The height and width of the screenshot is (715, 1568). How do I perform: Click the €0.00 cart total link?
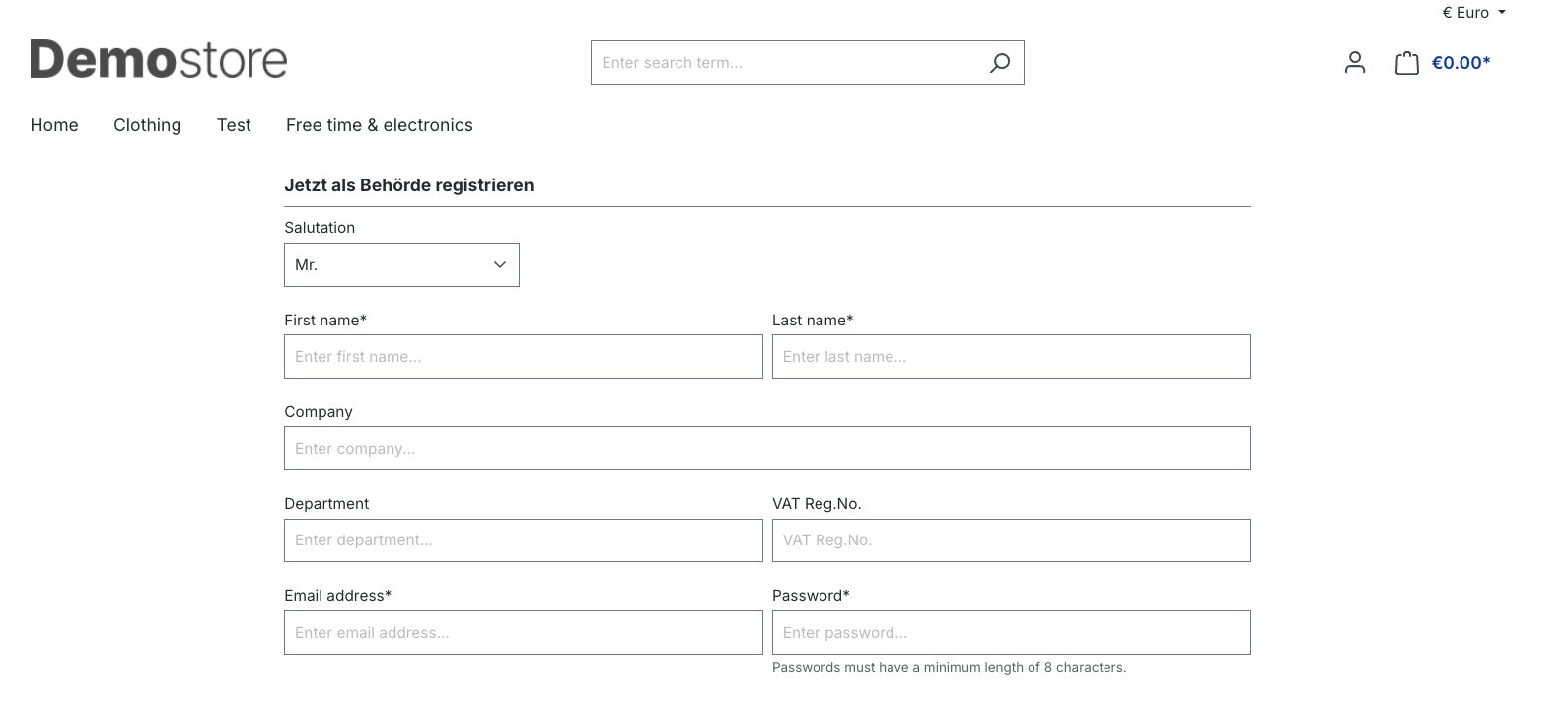tap(1461, 63)
